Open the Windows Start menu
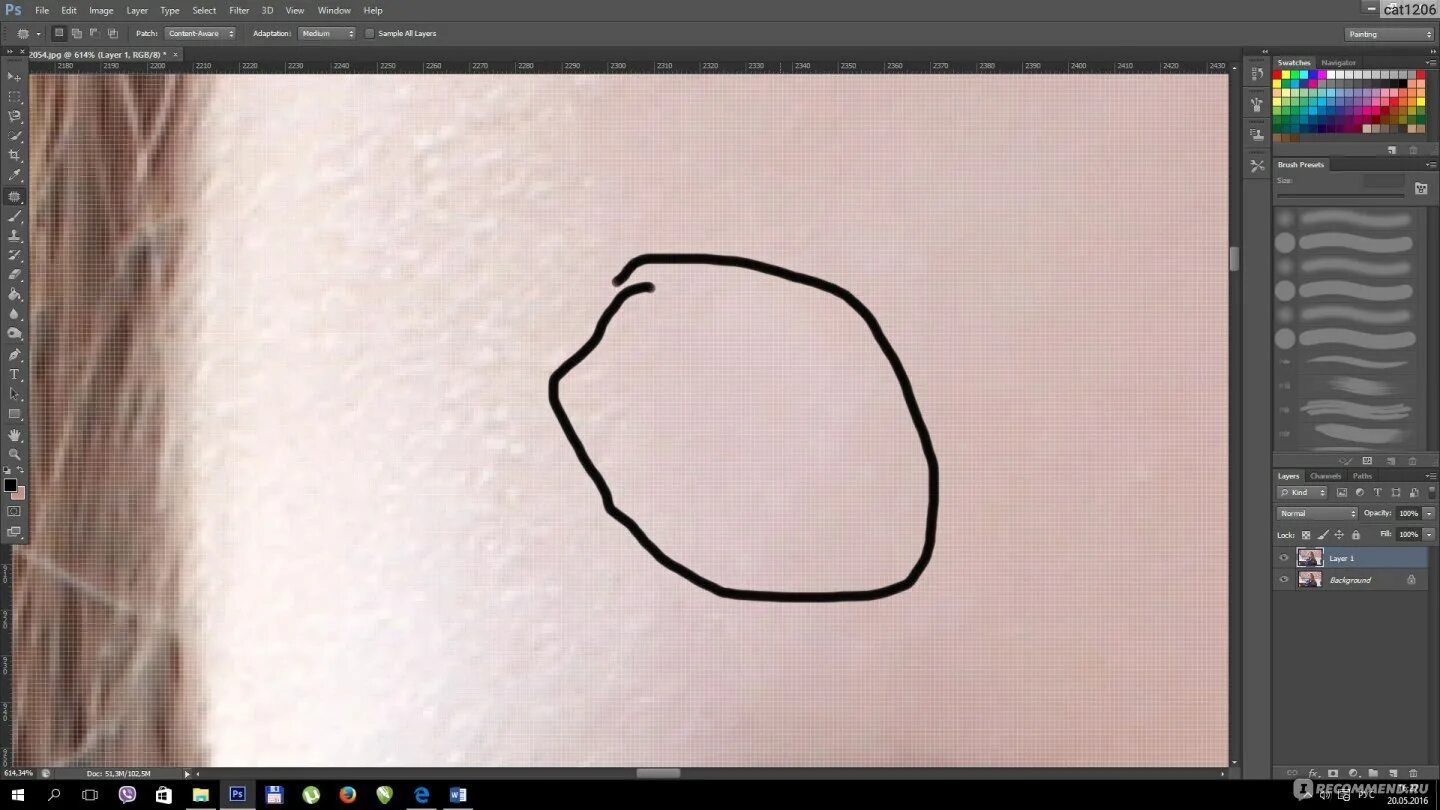The width and height of the screenshot is (1440, 810). tap(17, 795)
